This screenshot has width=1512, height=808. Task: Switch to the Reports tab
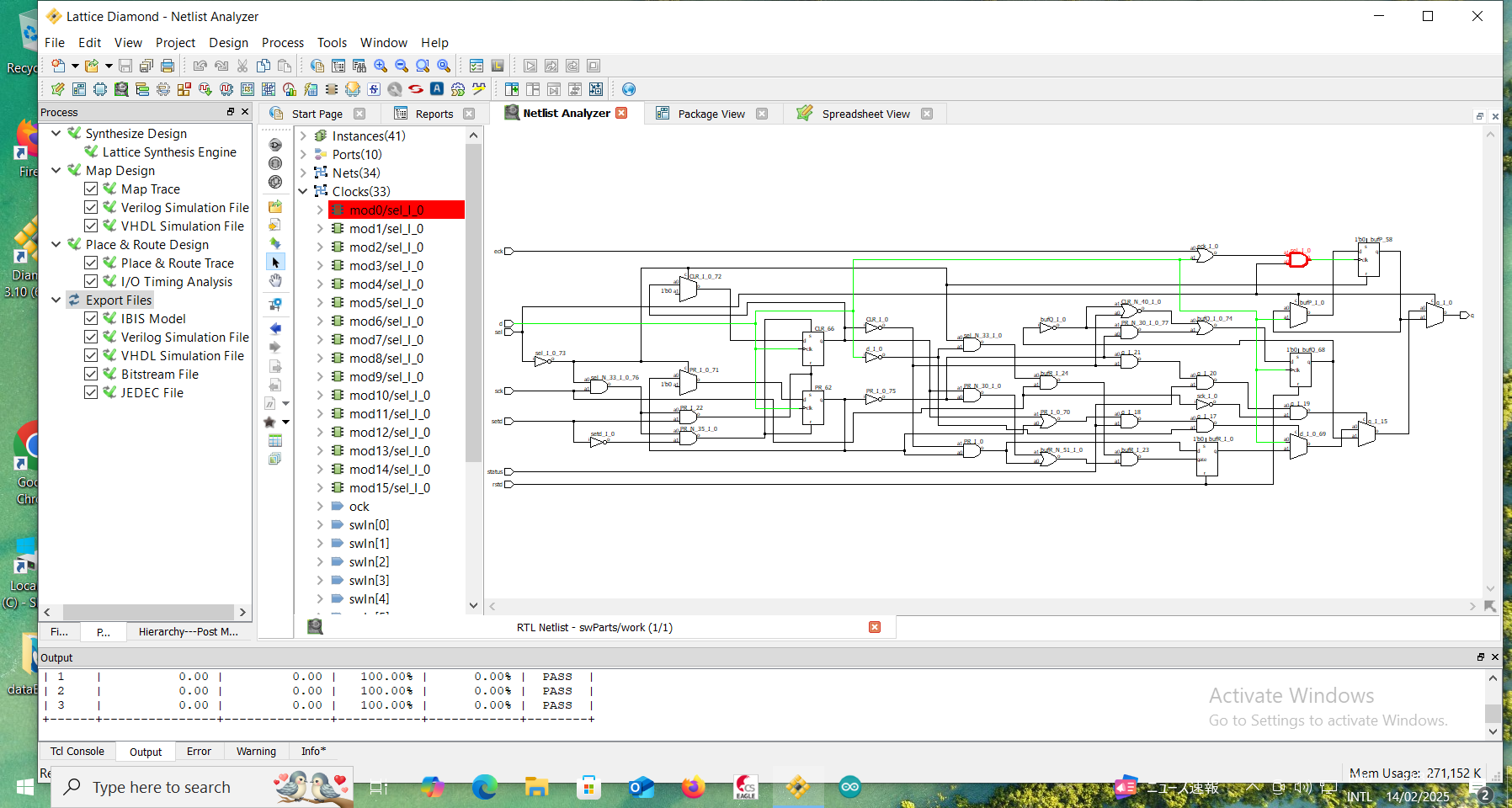[434, 114]
